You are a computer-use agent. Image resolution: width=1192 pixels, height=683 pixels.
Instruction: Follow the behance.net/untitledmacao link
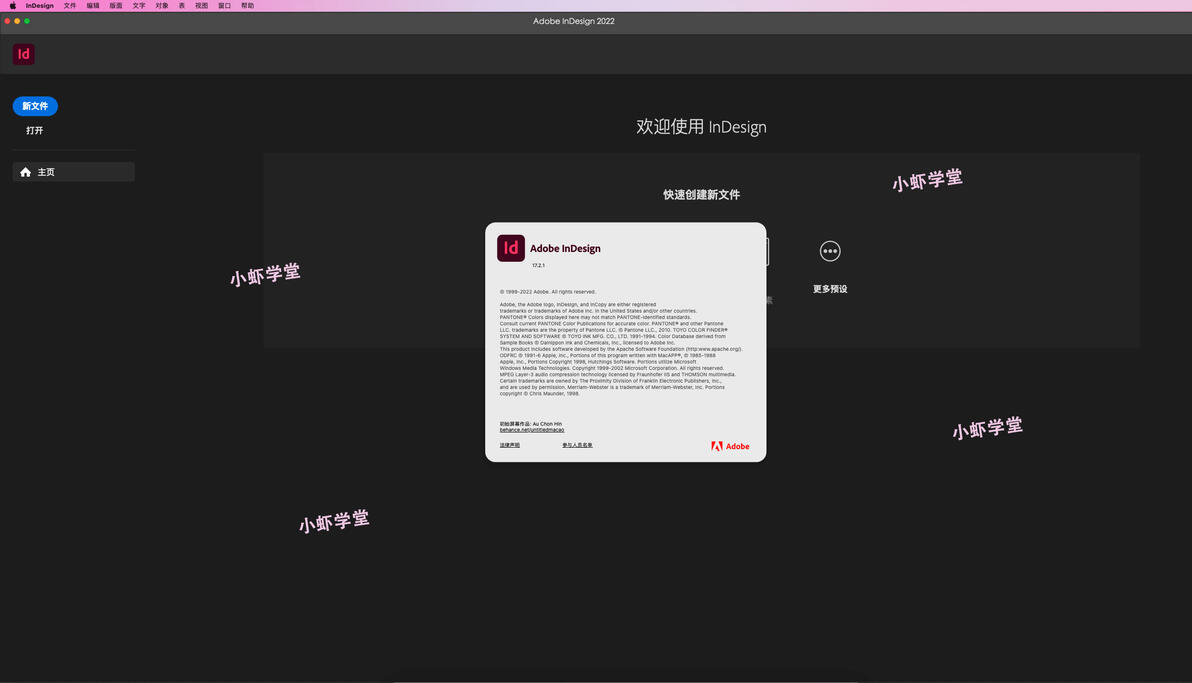[x=531, y=430]
